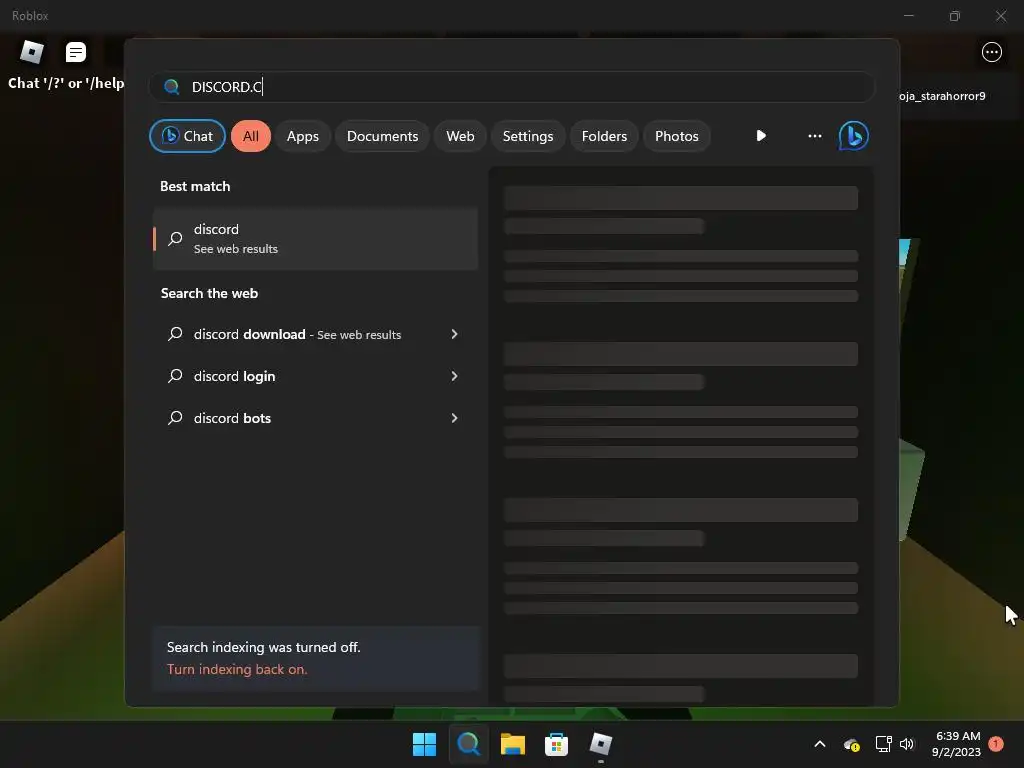Click the magnifier icon beside the discord best match
1024x768 pixels.
[x=175, y=238]
